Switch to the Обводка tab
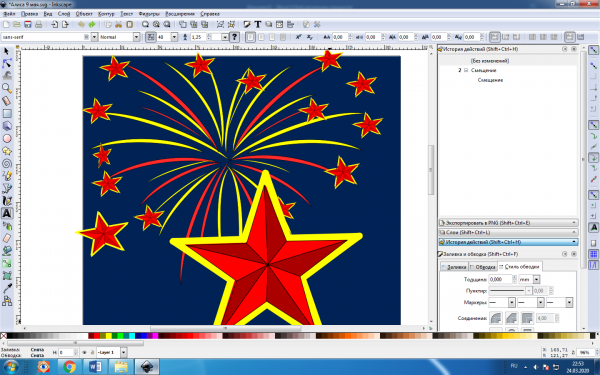This screenshot has width=600, height=375. click(x=483, y=267)
